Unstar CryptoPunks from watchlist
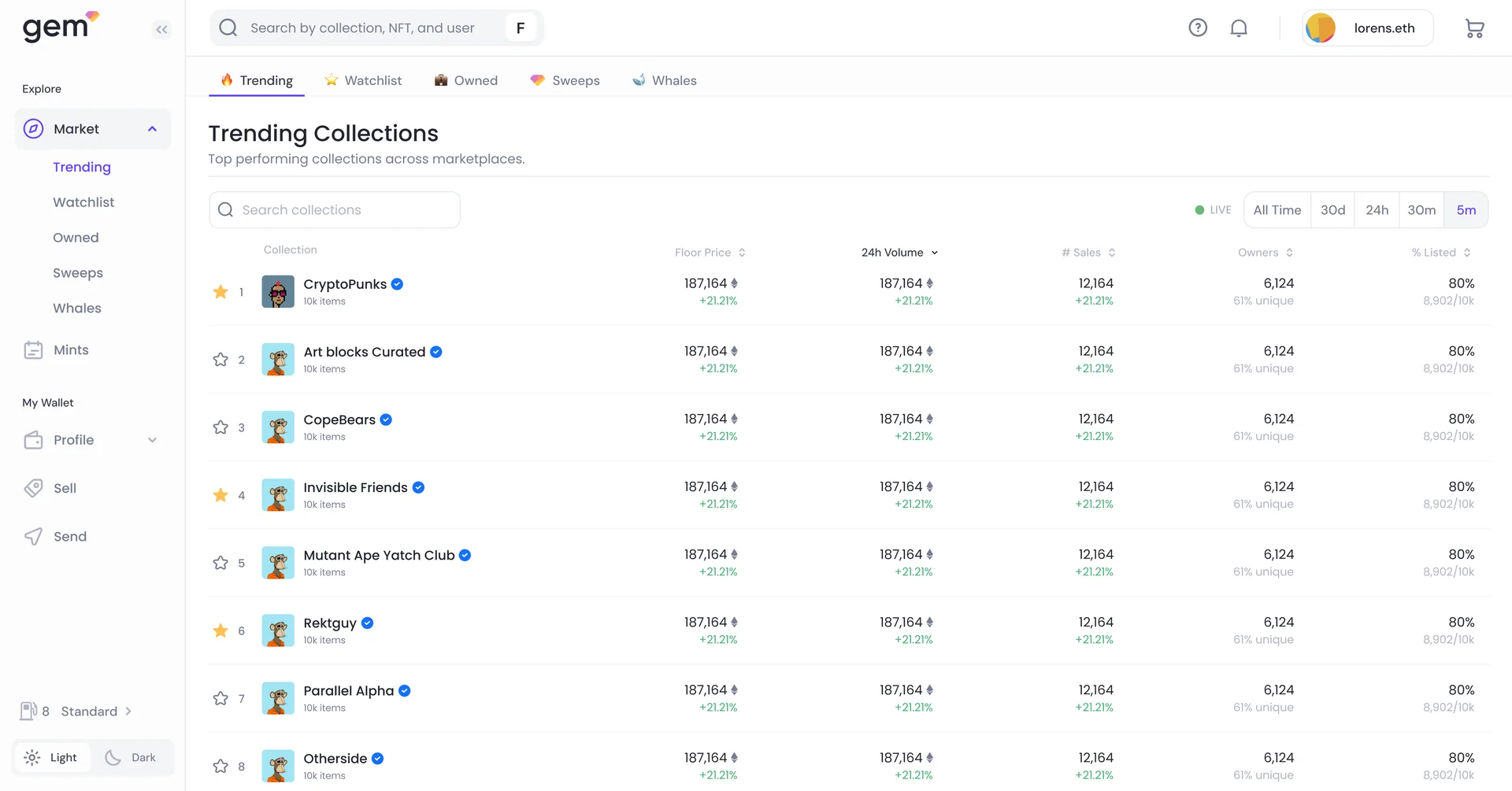 220,292
